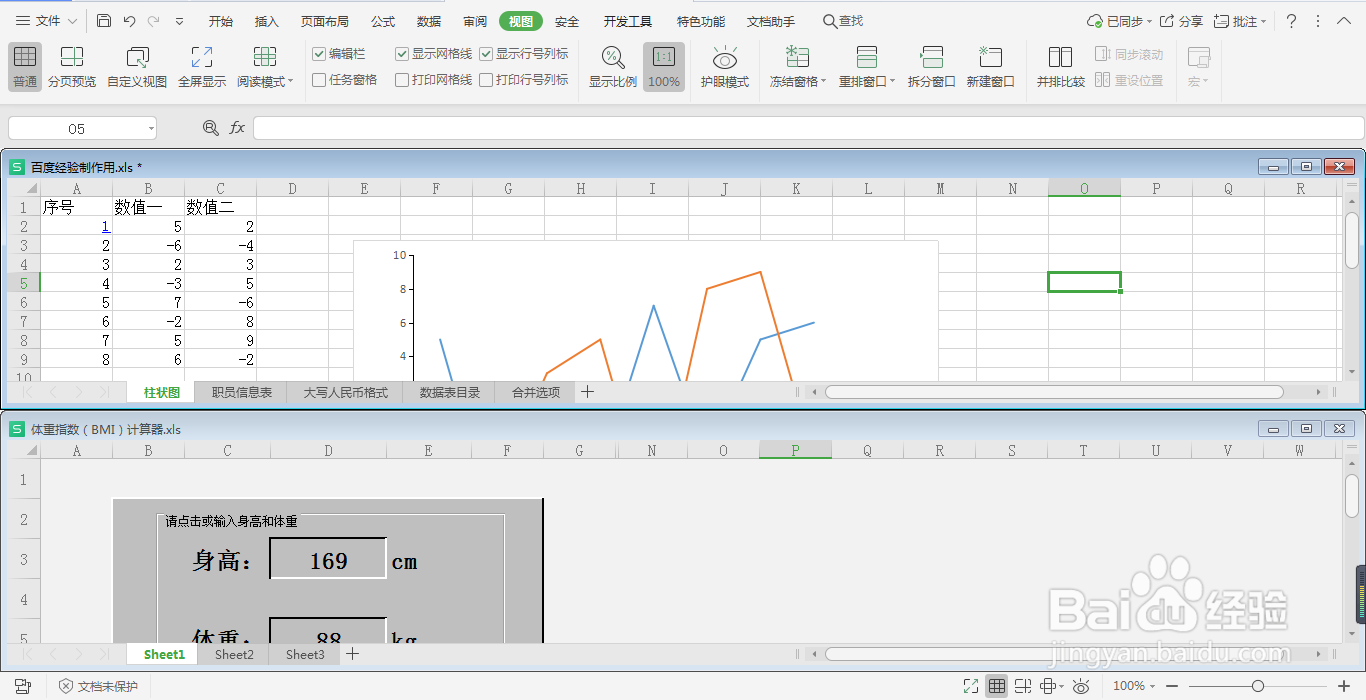Toggle Show Row/Column Headers (显示行号列标)

[486, 54]
